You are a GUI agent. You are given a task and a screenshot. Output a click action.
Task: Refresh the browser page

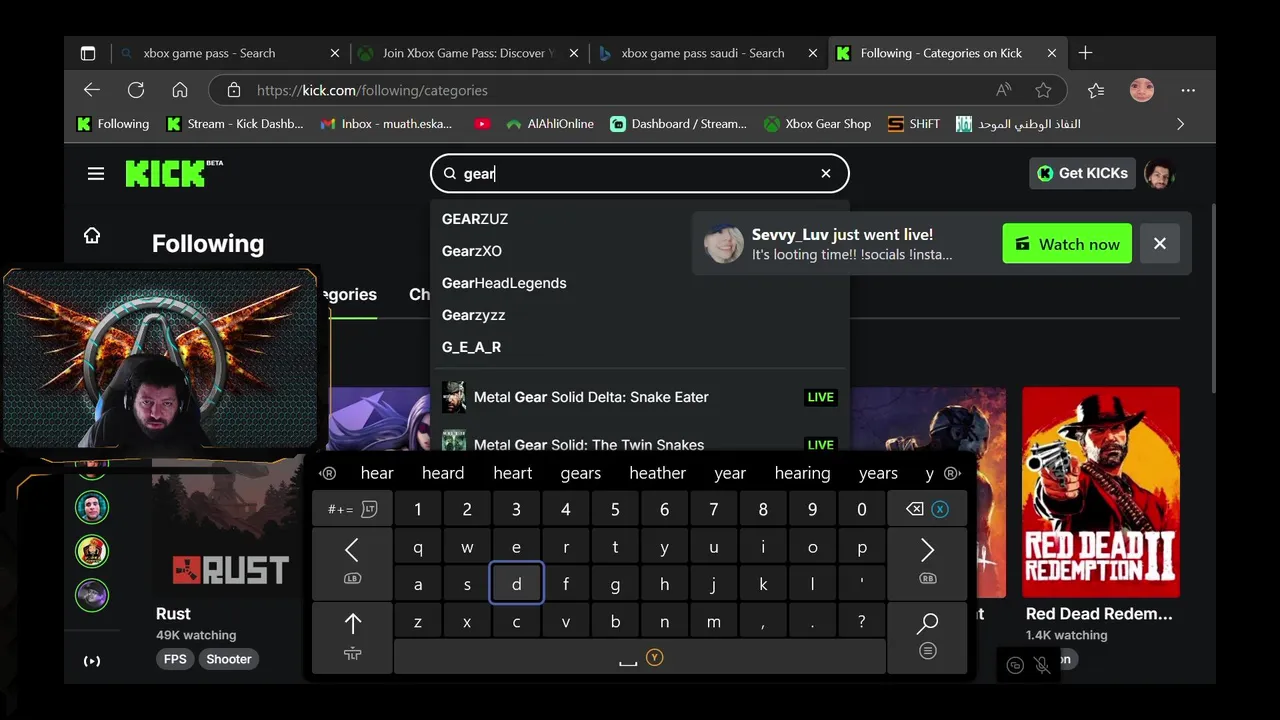(136, 90)
